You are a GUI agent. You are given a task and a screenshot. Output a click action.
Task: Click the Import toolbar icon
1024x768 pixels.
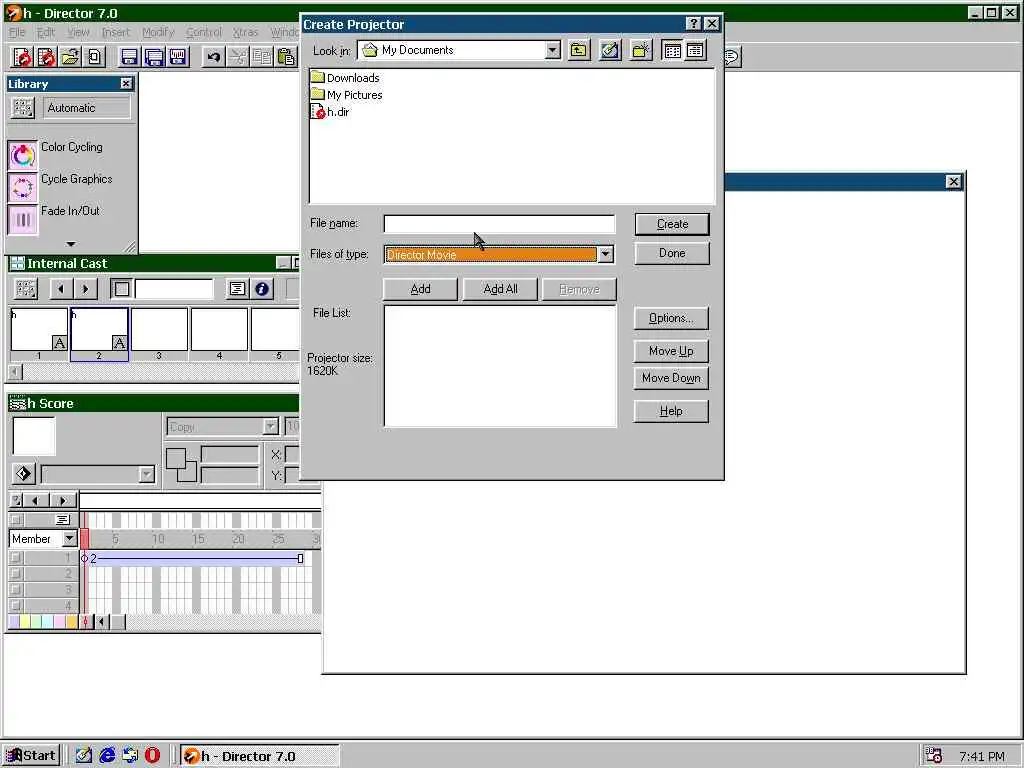(95, 57)
